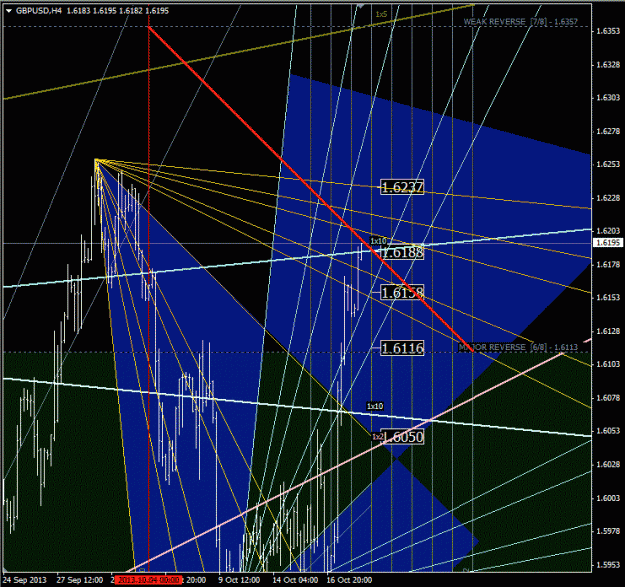Click the 1.6328 price axis label
Image resolution: width=625 pixels, height=587 pixels.
tap(608, 65)
